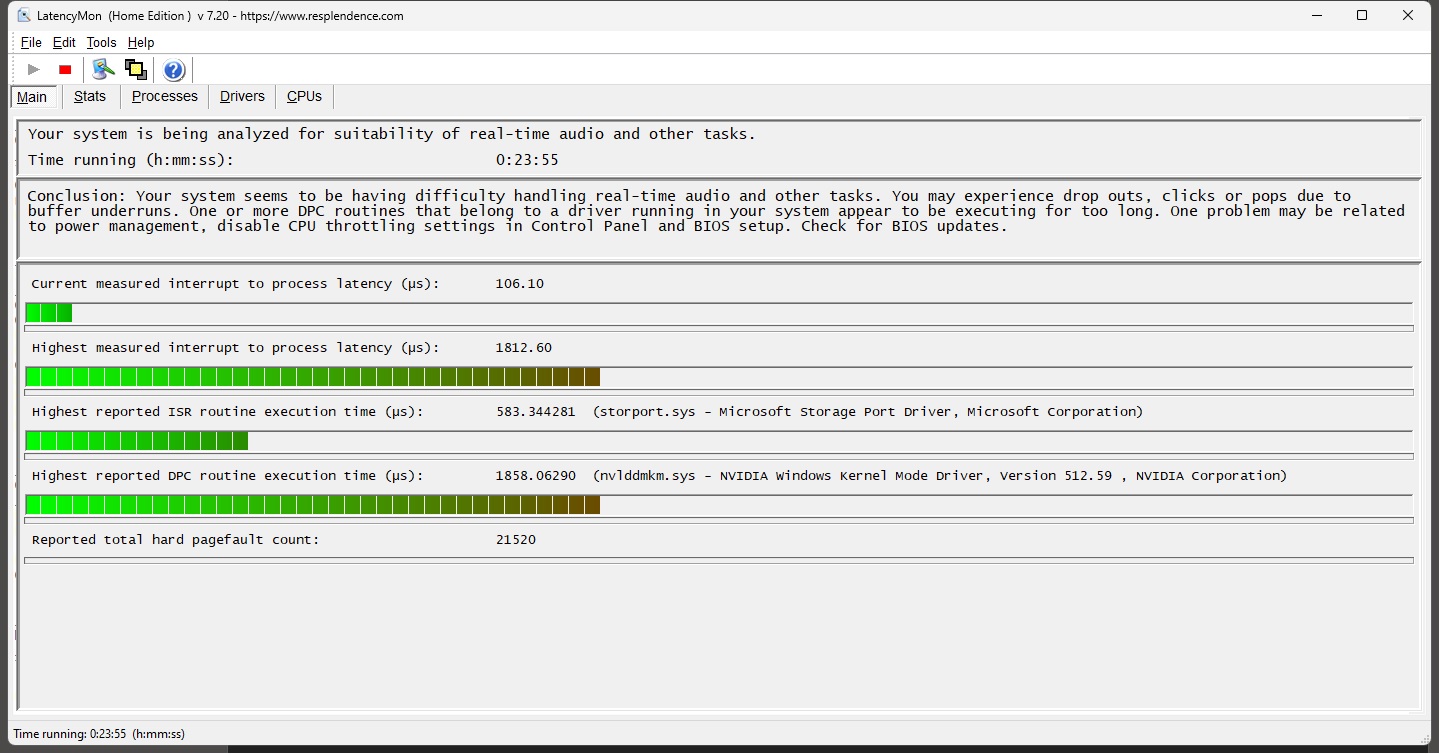Viewport: 1440px width, 754px height.
Task: Open the Help menu
Action: click(141, 42)
